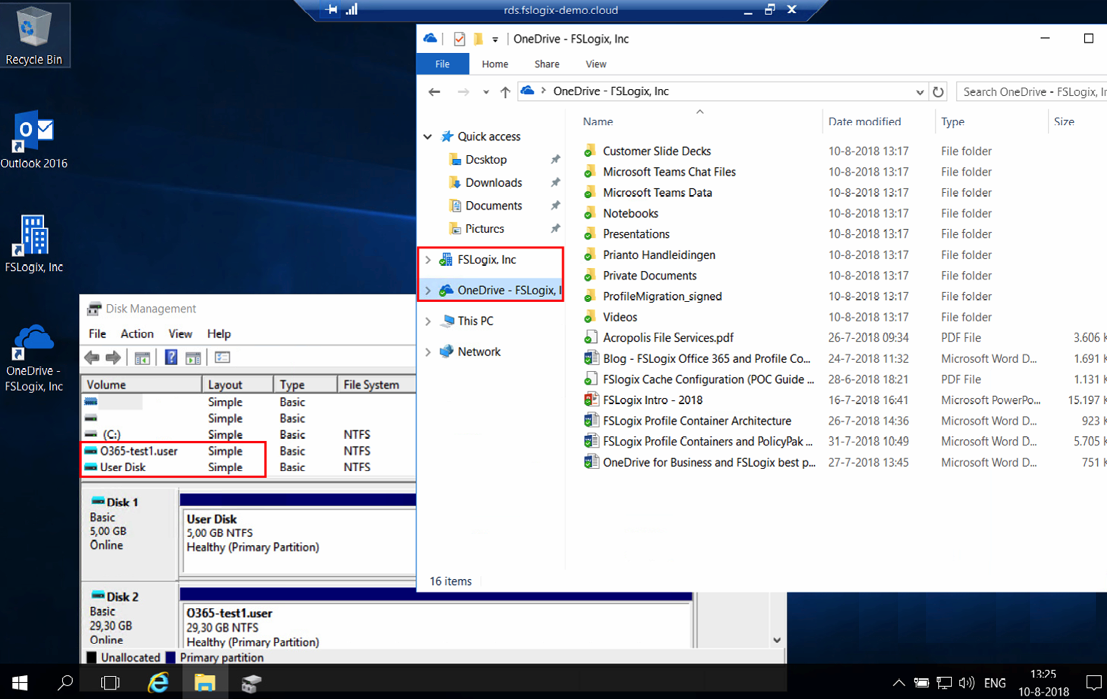The height and width of the screenshot is (699, 1107).
Task: Open notification action center icon
Action: (x=1094, y=683)
